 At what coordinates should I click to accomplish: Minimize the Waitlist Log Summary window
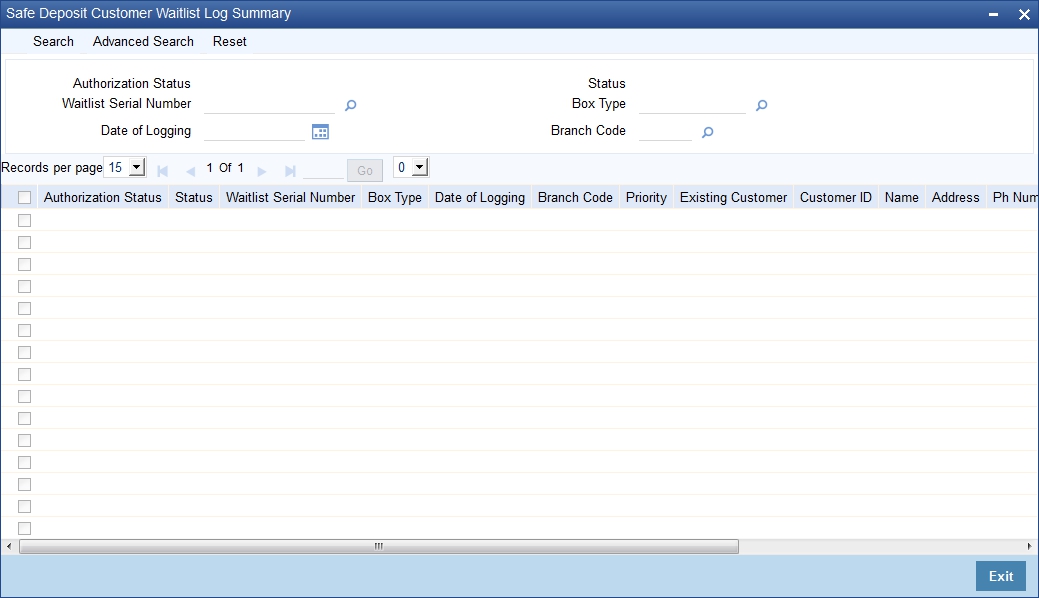tap(993, 14)
